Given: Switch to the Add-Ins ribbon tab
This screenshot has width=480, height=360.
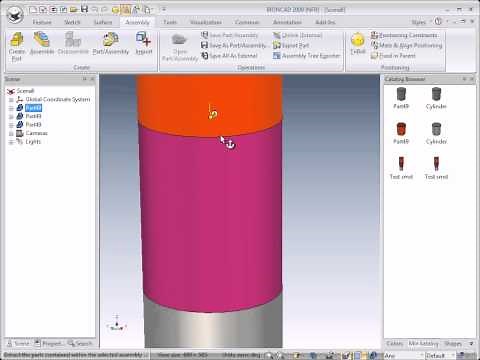Looking at the screenshot, I should point(325,22).
